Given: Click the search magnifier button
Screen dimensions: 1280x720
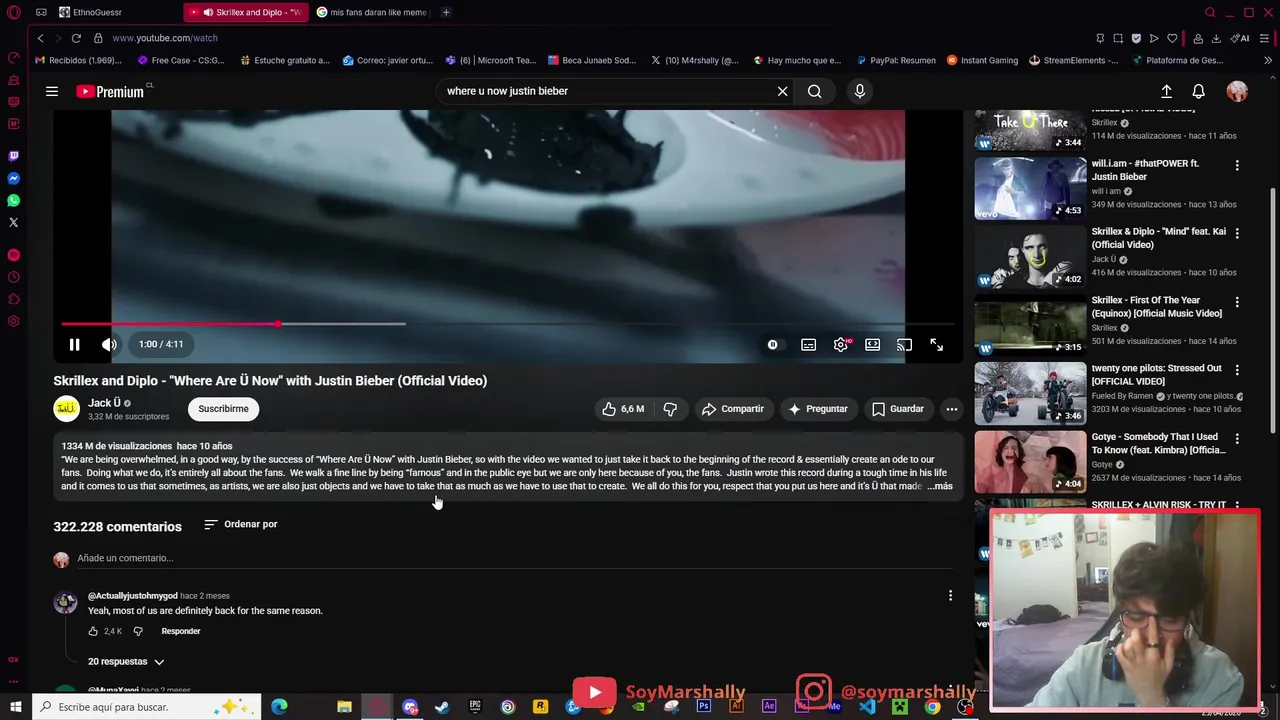Looking at the screenshot, I should (815, 91).
